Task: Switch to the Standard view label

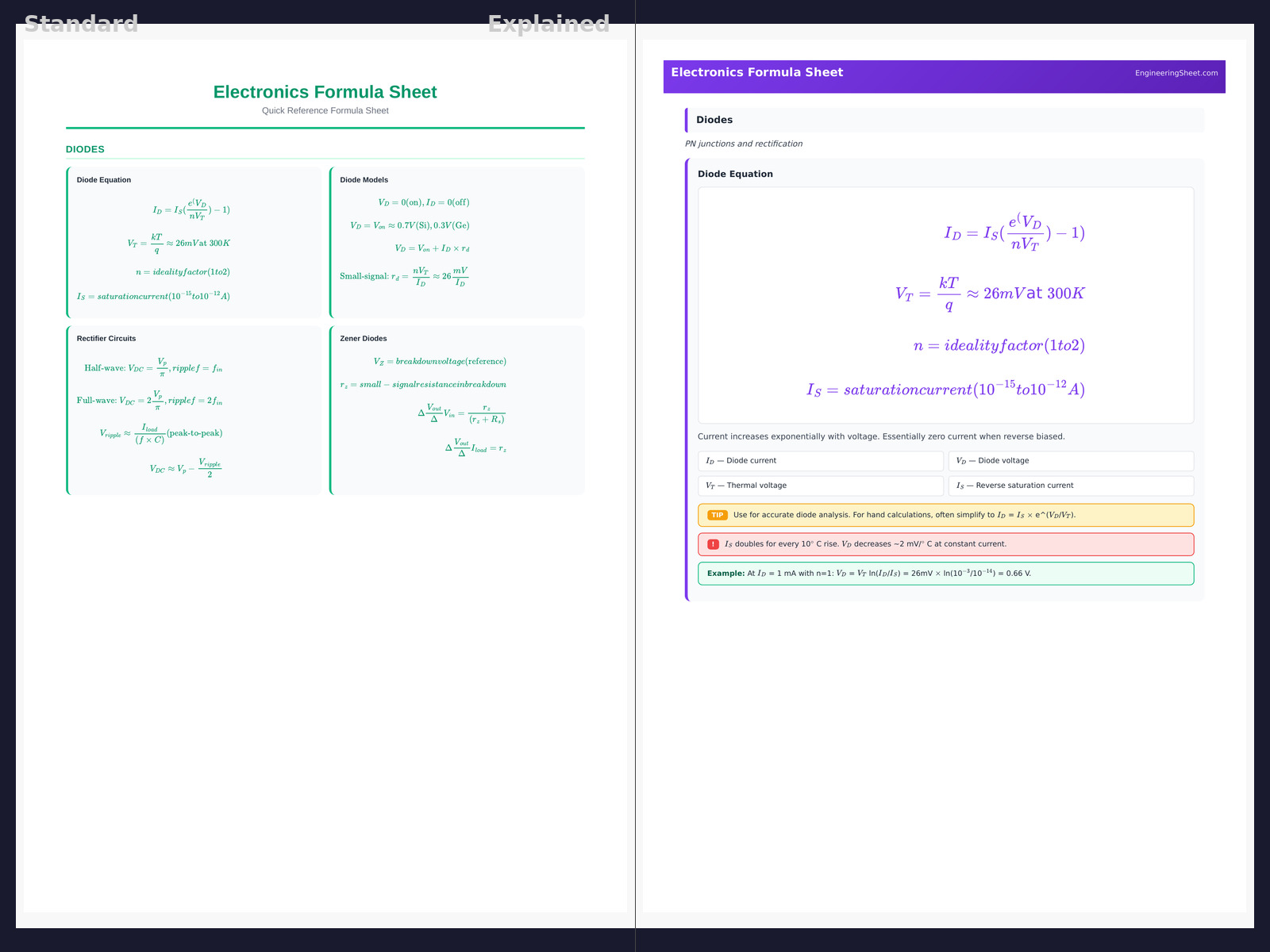Action: [81, 24]
